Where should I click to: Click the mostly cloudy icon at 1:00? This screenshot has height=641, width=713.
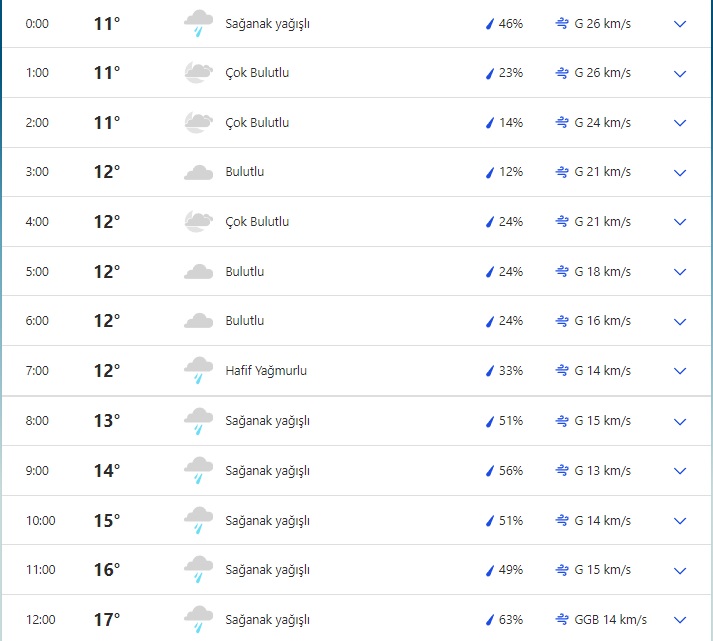click(198, 73)
